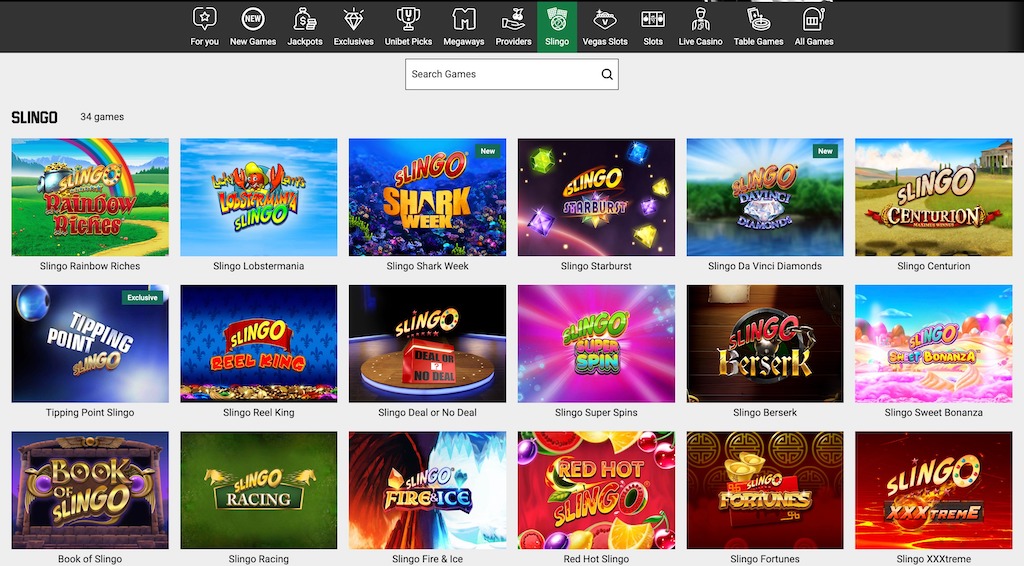Open the Providers hand icon

(513, 19)
